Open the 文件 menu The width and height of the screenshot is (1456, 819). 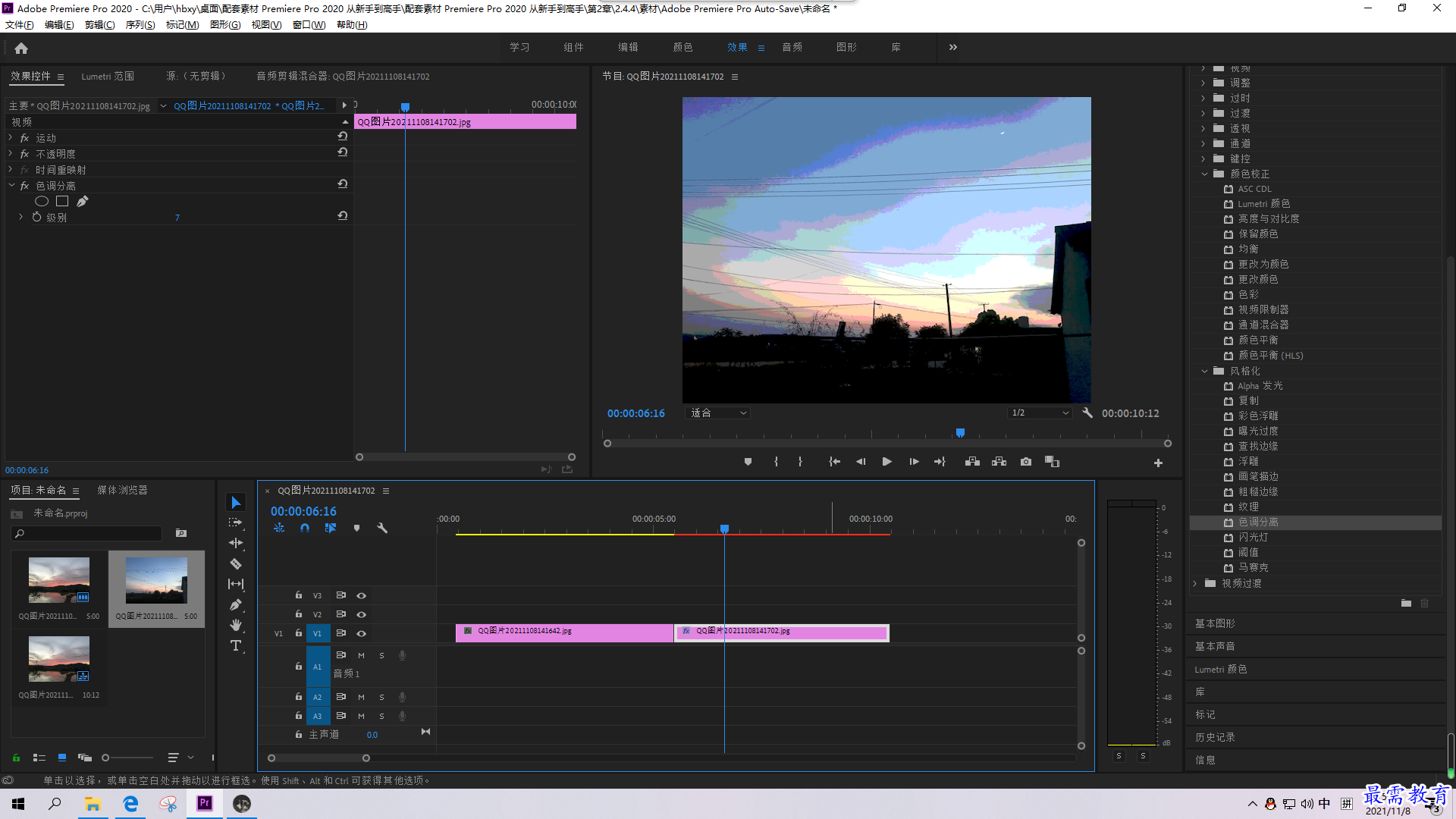[20, 25]
